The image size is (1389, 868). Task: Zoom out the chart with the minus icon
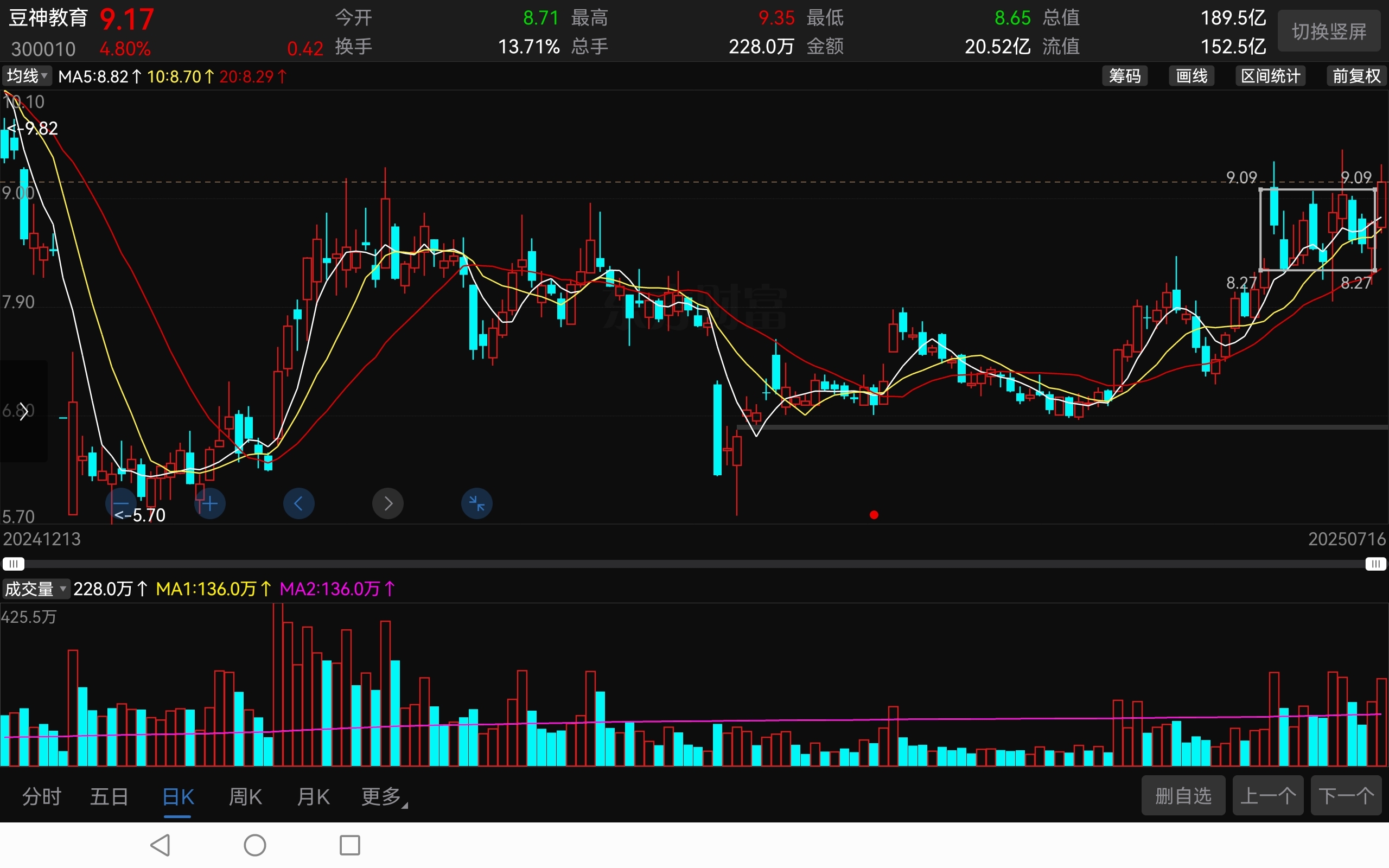121,503
